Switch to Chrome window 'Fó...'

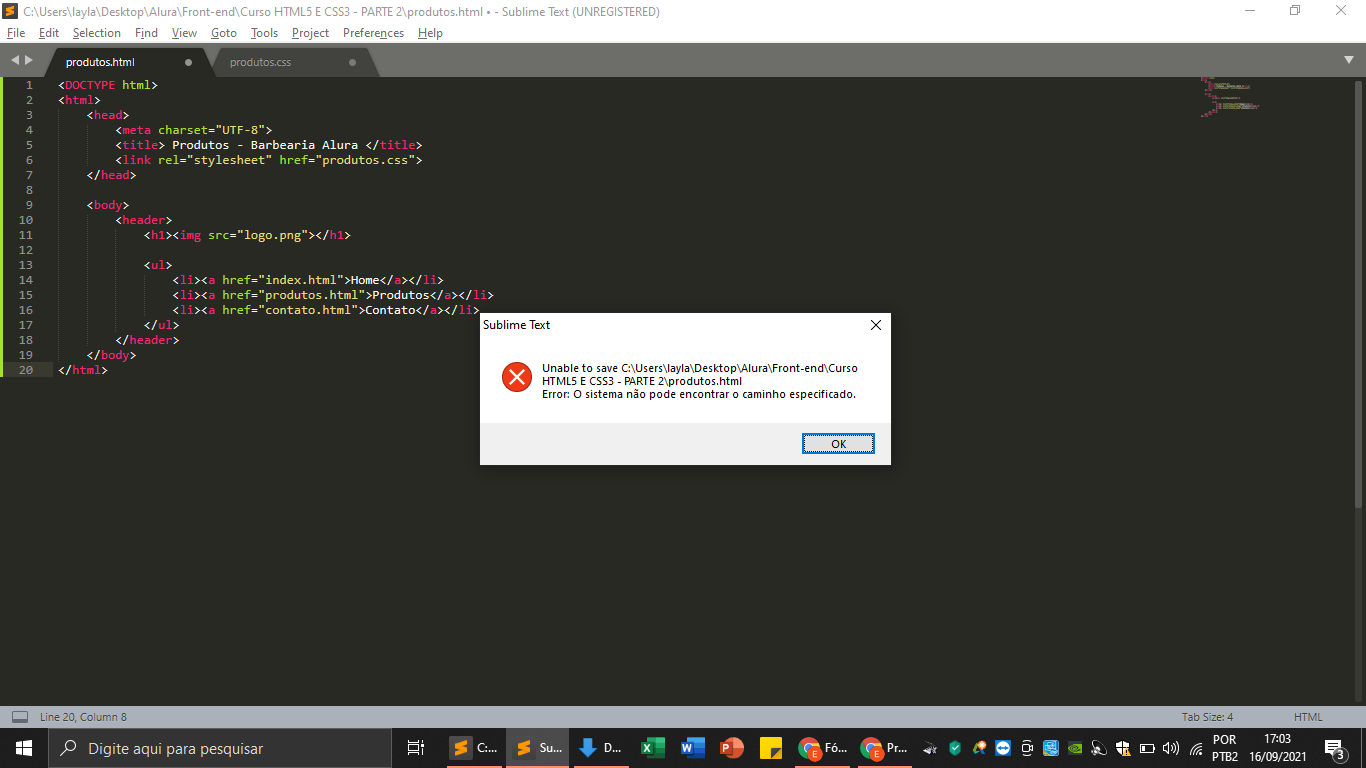(x=822, y=748)
